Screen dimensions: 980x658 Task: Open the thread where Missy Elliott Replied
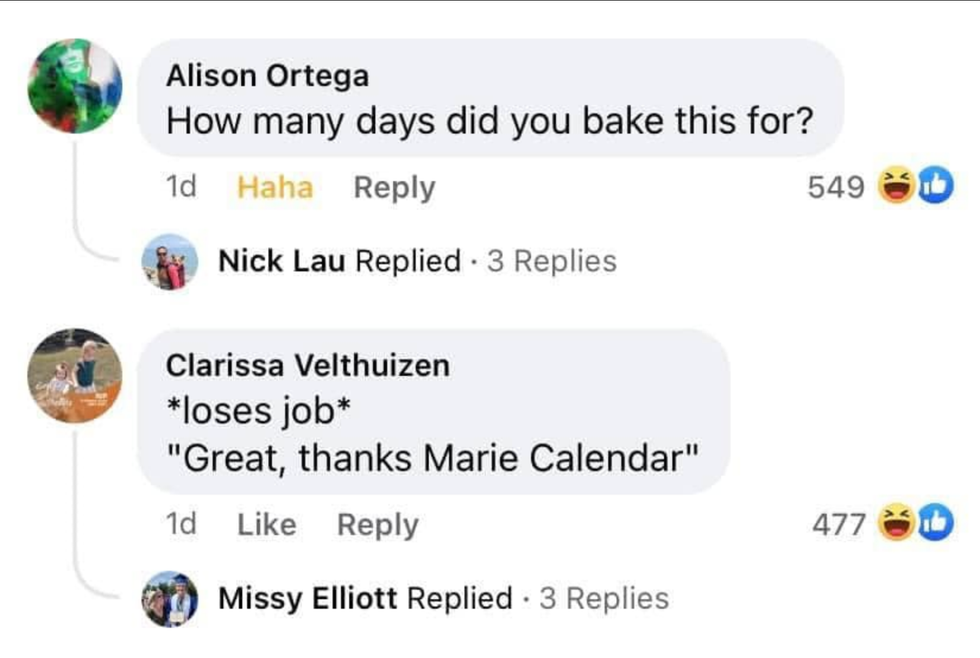click(364, 599)
